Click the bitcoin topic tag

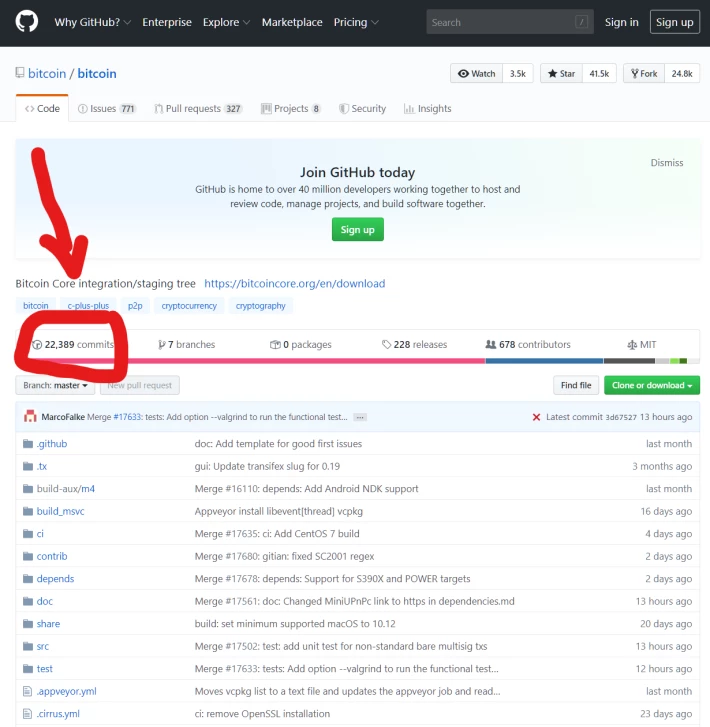point(36,306)
